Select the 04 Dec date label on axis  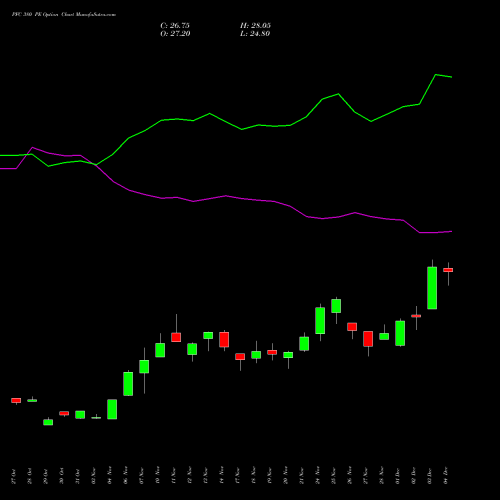[x=446, y=476]
